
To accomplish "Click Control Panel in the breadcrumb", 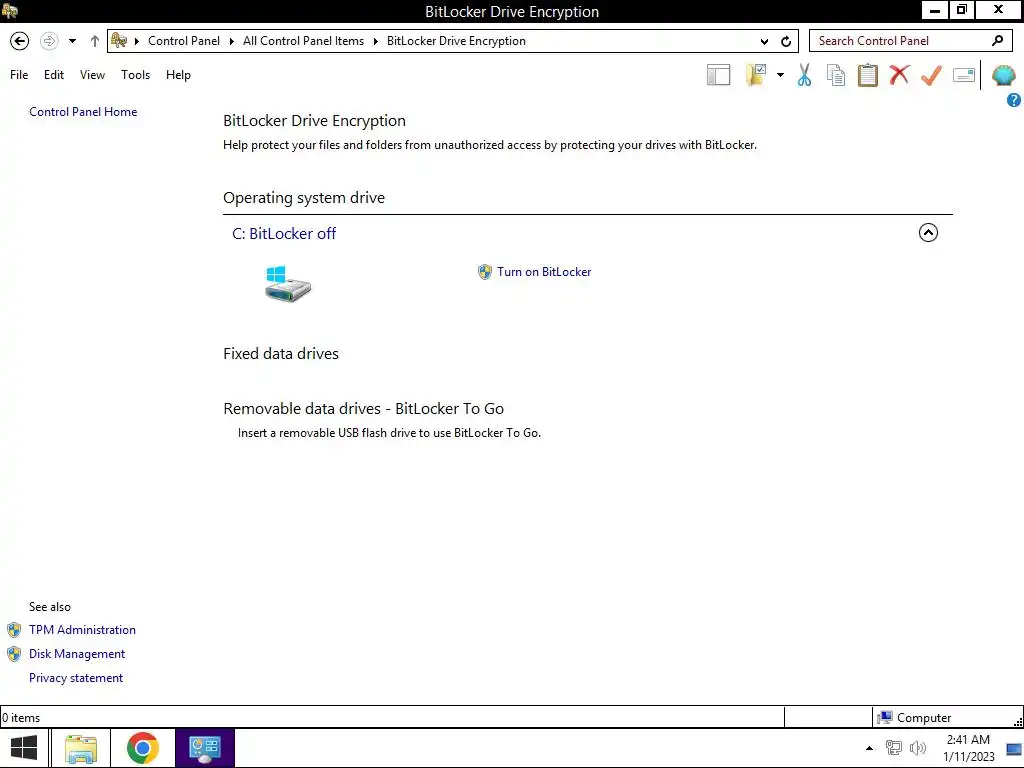I will point(184,41).
